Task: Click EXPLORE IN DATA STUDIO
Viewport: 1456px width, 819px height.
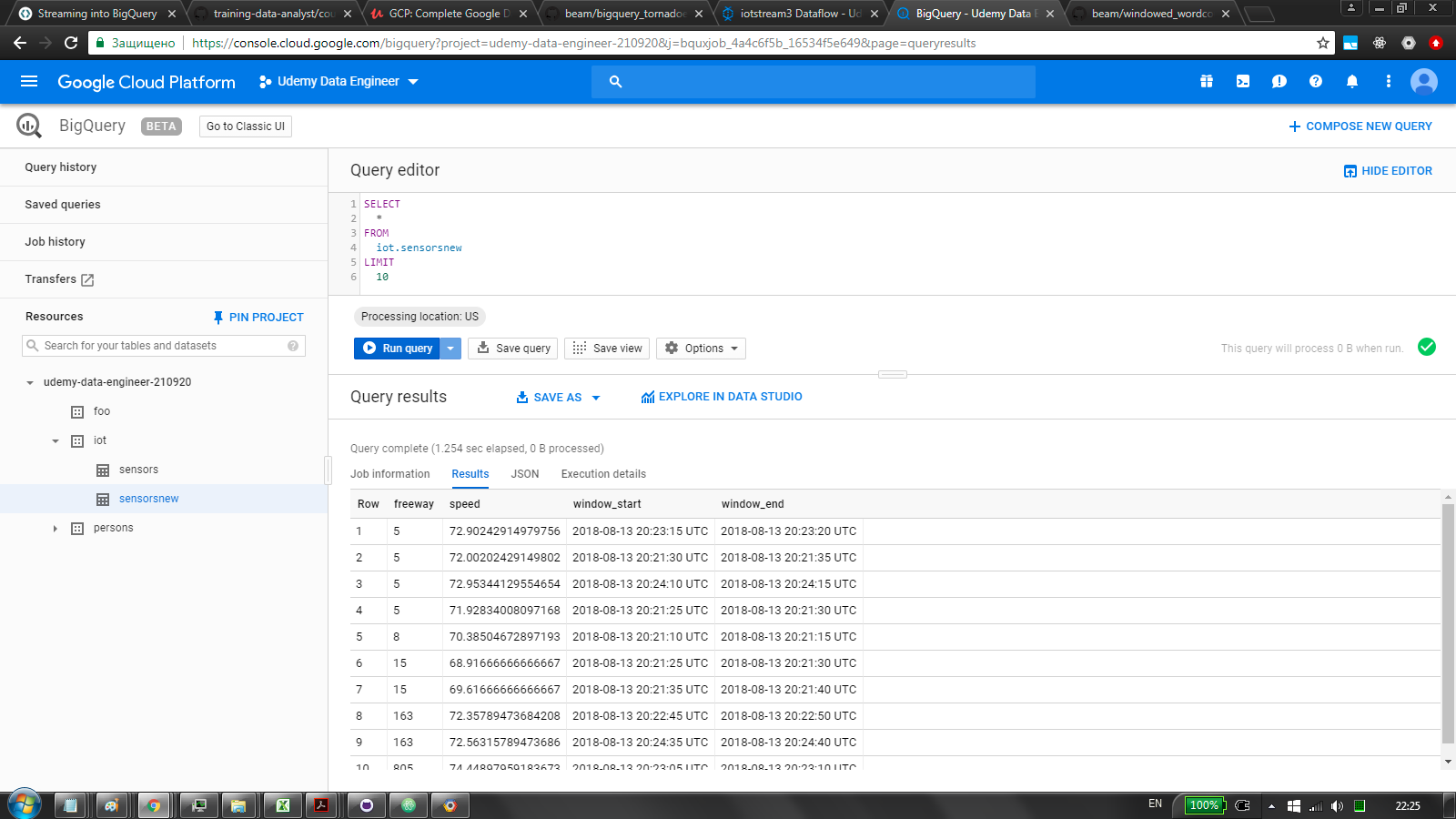Action: 722,397
